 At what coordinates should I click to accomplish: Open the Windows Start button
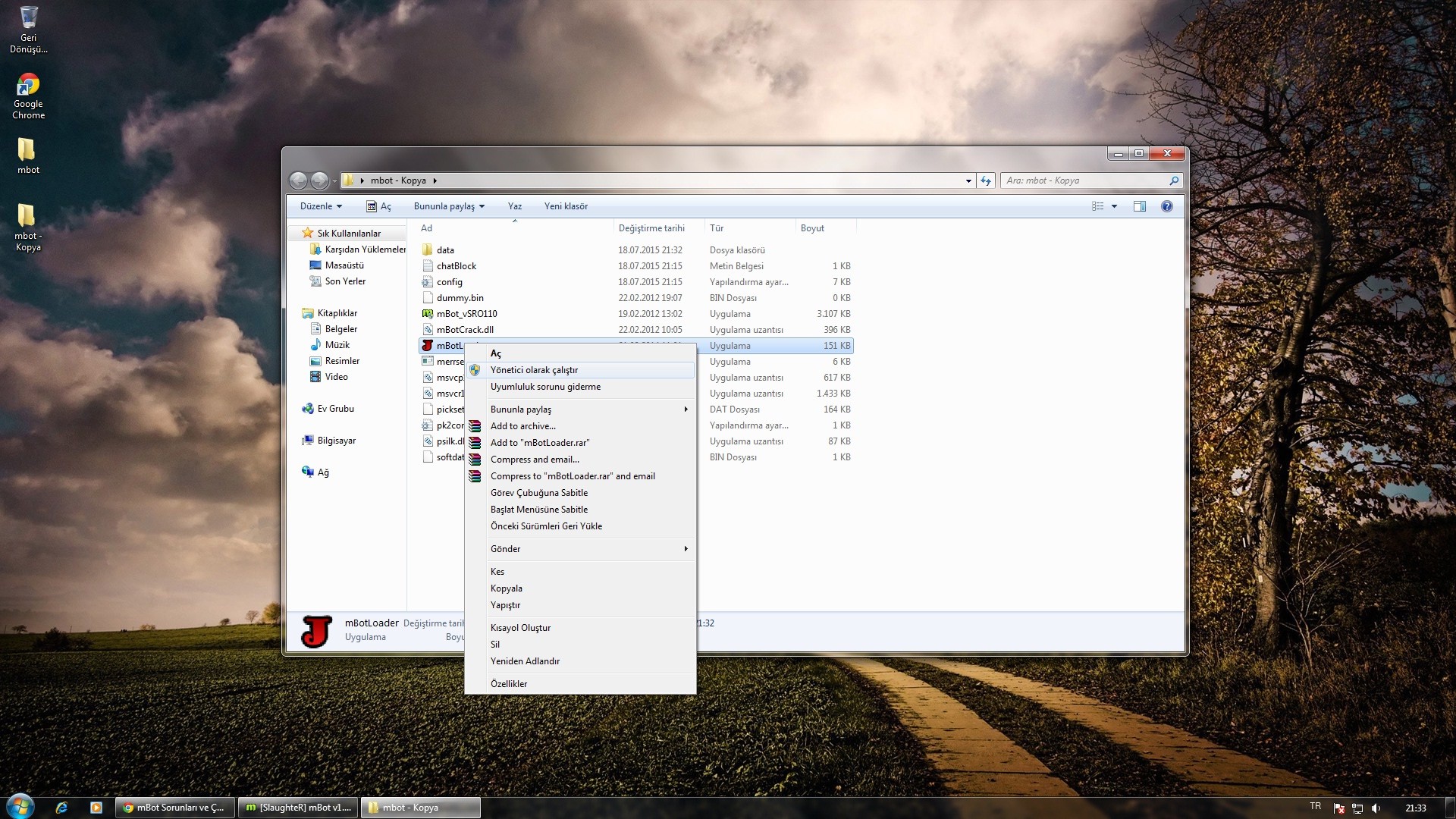[x=20, y=807]
